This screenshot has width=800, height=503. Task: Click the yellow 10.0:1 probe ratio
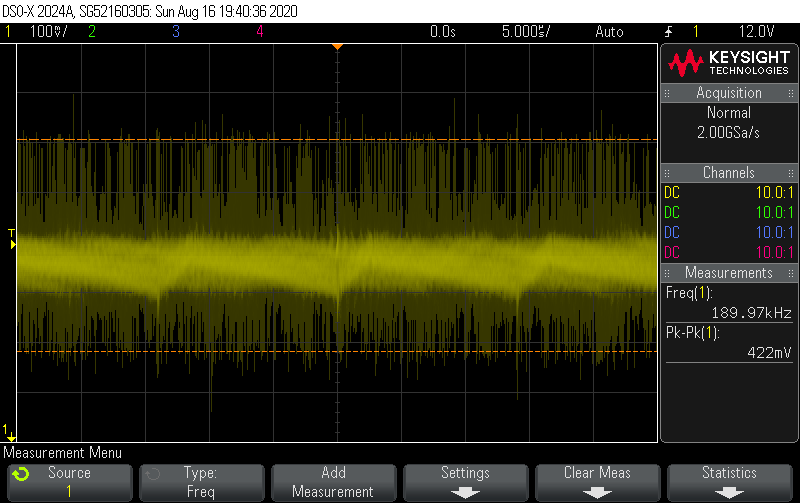[x=774, y=192]
